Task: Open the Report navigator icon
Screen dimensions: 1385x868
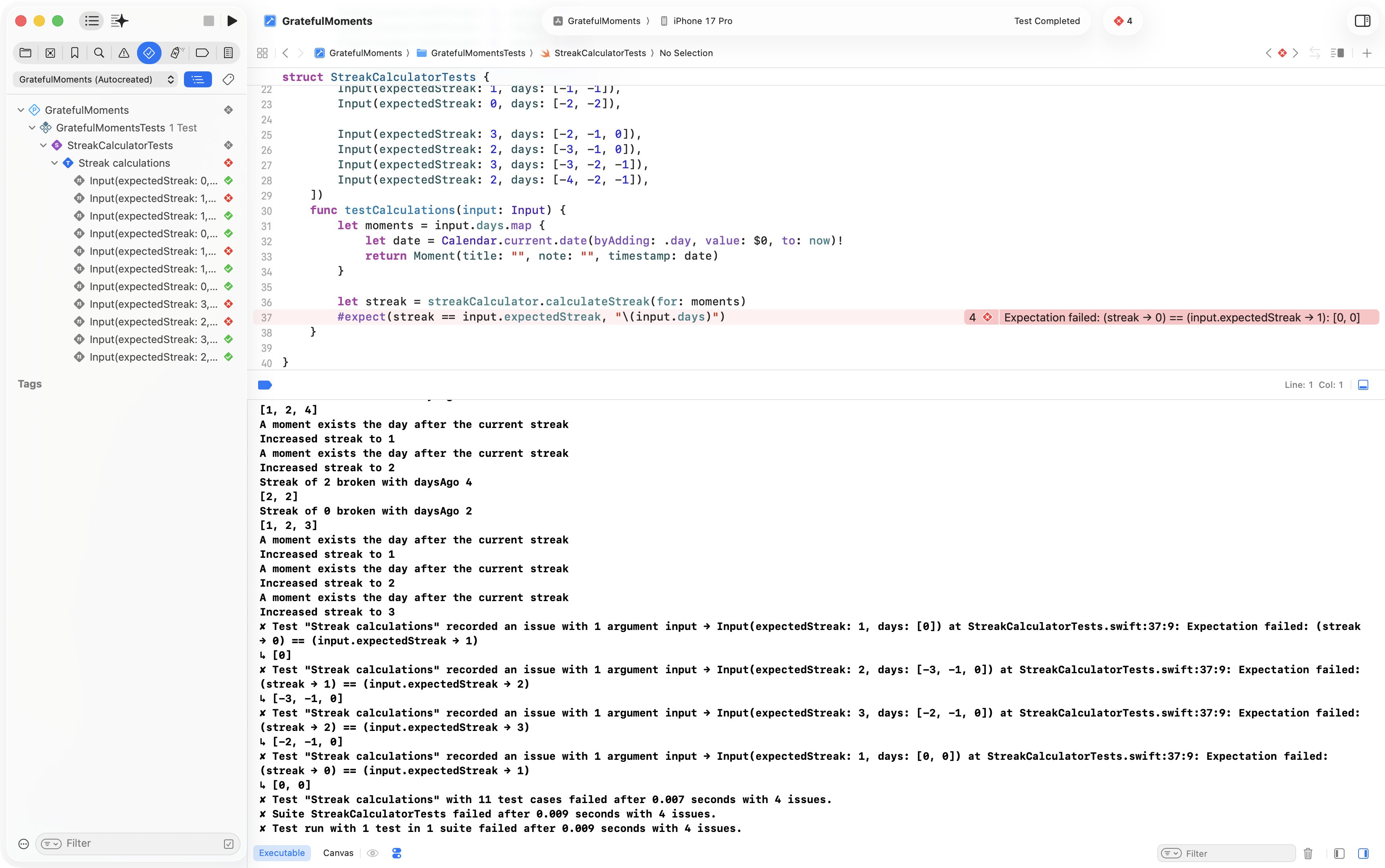Action: [228, 53]
